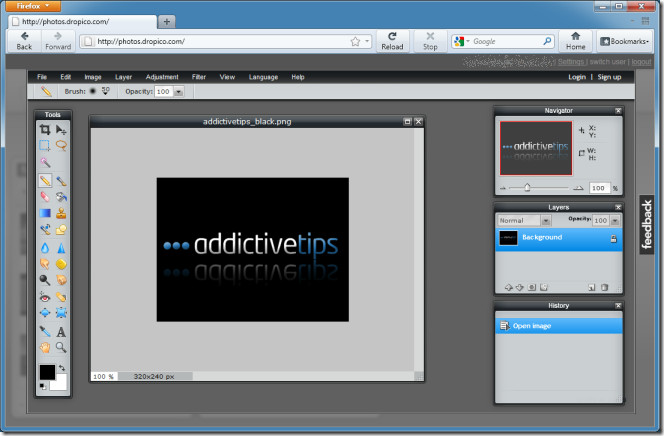Open the Filter menu
664x436 pixels.
(x=199, y=77)
